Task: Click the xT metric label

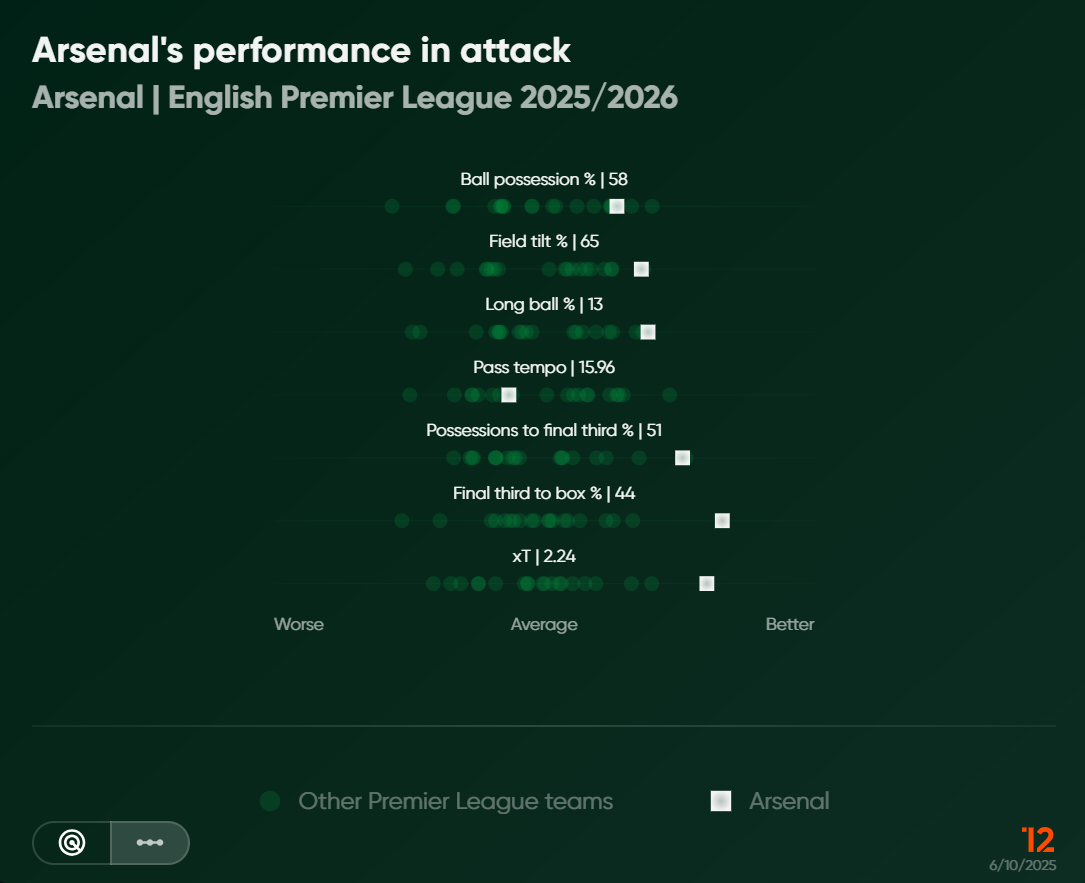Action: [x=544, y=556]
